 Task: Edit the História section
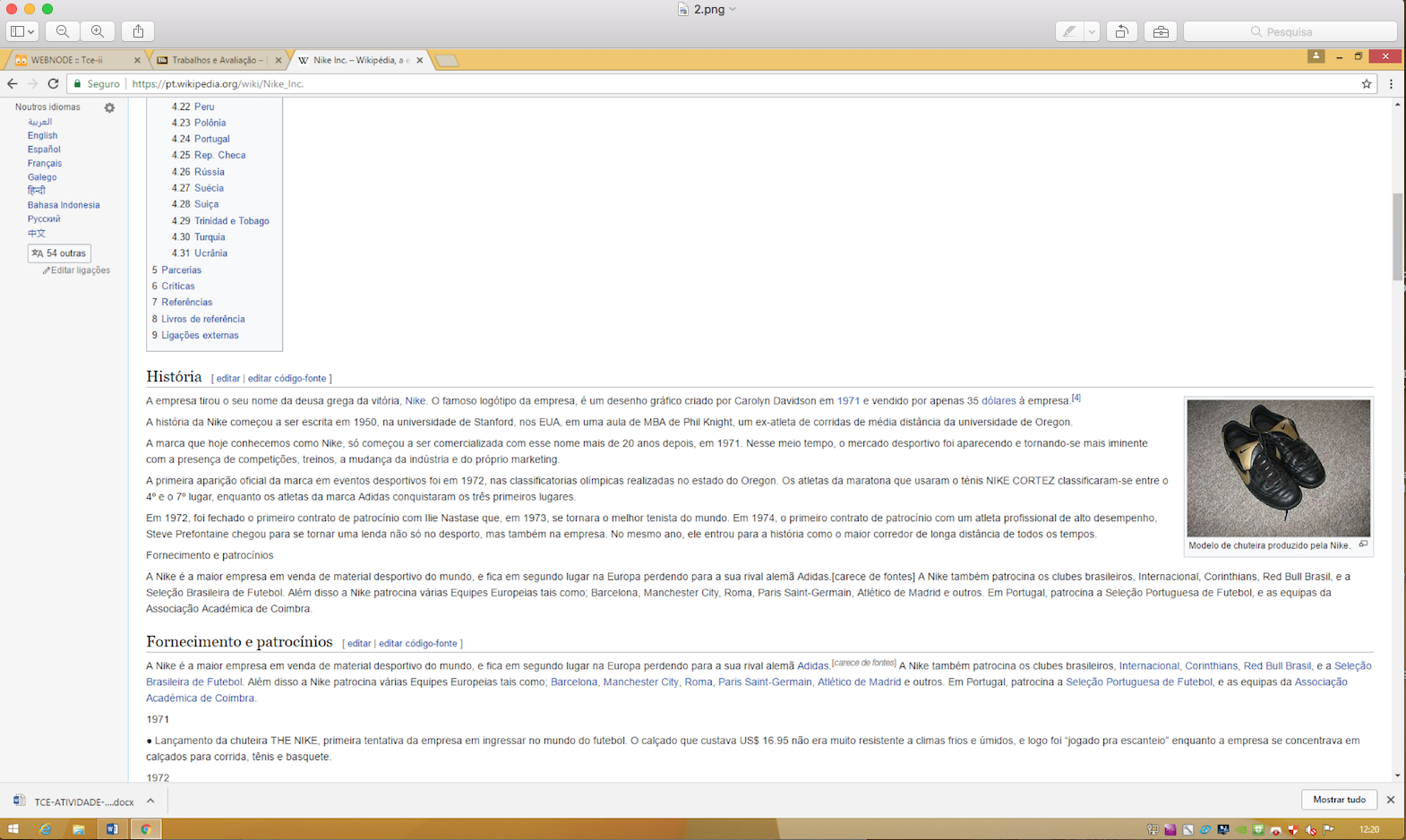coord(227,379)
